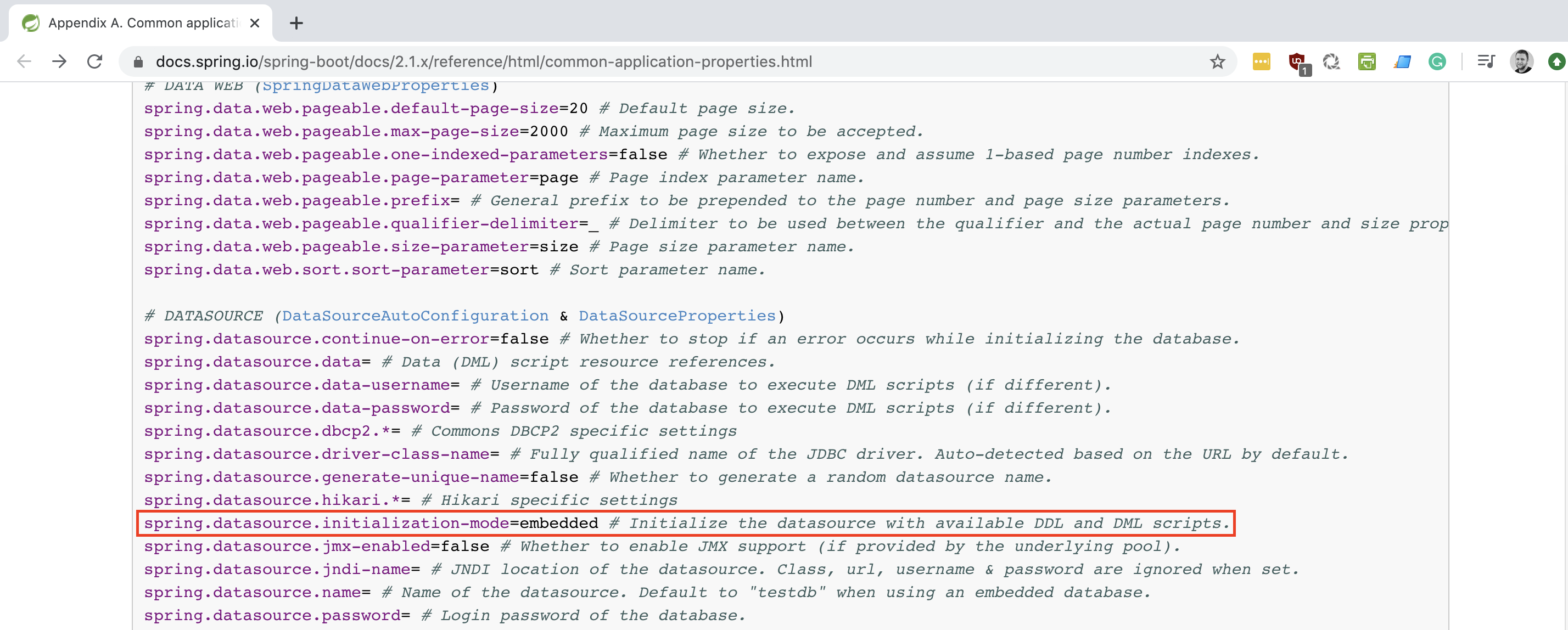Click spring.data.web.pageable.max-page-size property

[332, 132]
